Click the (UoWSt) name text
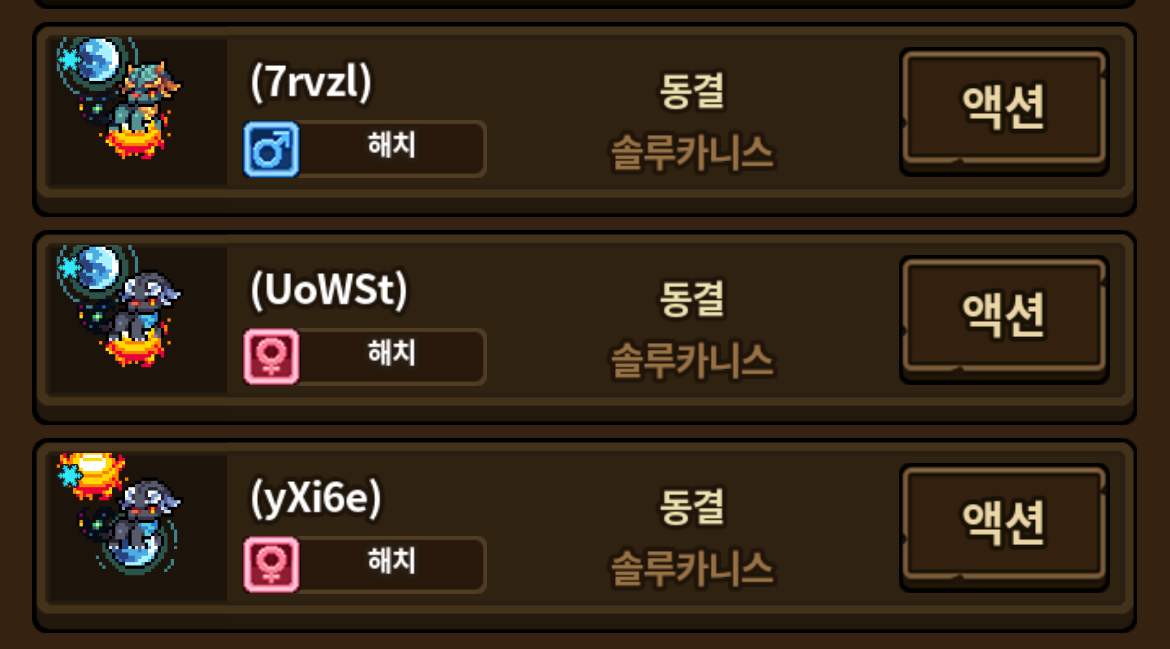Screen dimensions: 1170x649 [329, 289]
